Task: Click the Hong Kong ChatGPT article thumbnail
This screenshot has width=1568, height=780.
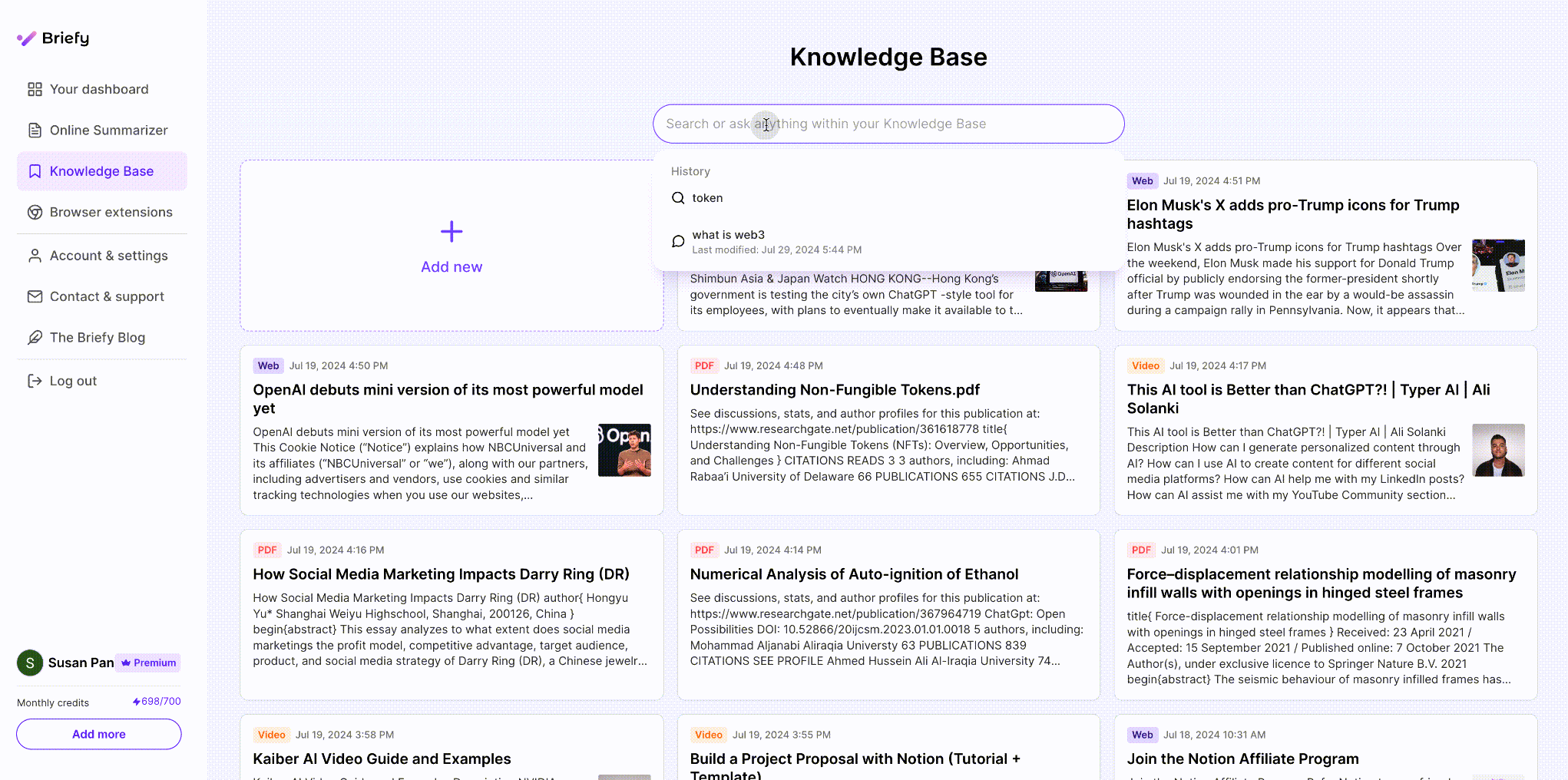Action: point(1061,281)
